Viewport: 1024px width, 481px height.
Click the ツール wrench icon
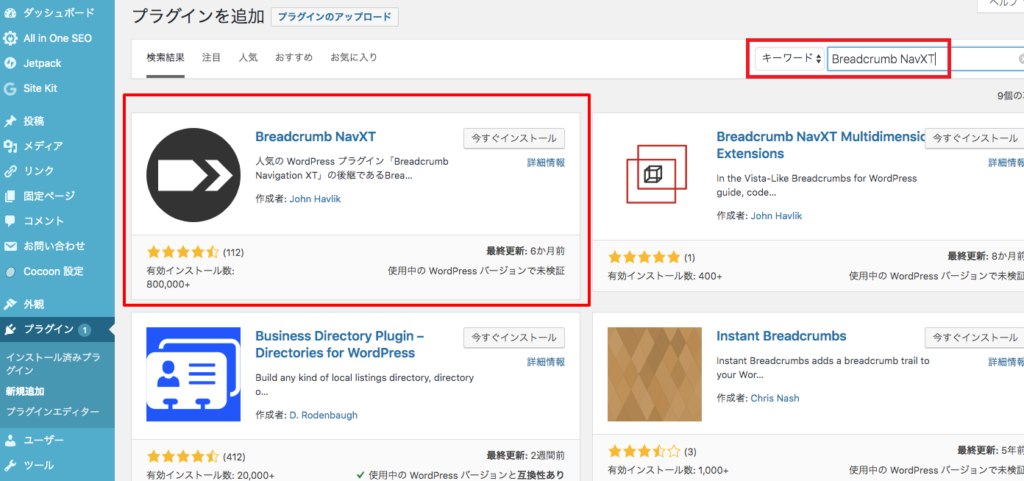point(10,465)
